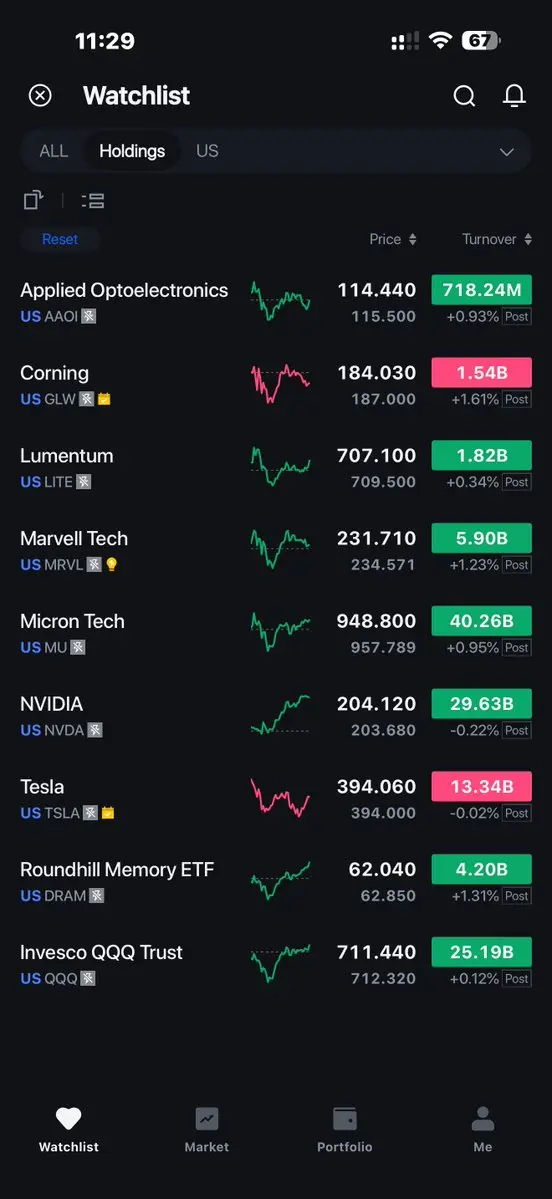Open notifications bell icon
The image size is (552, 1199).
tap(515, 96)
